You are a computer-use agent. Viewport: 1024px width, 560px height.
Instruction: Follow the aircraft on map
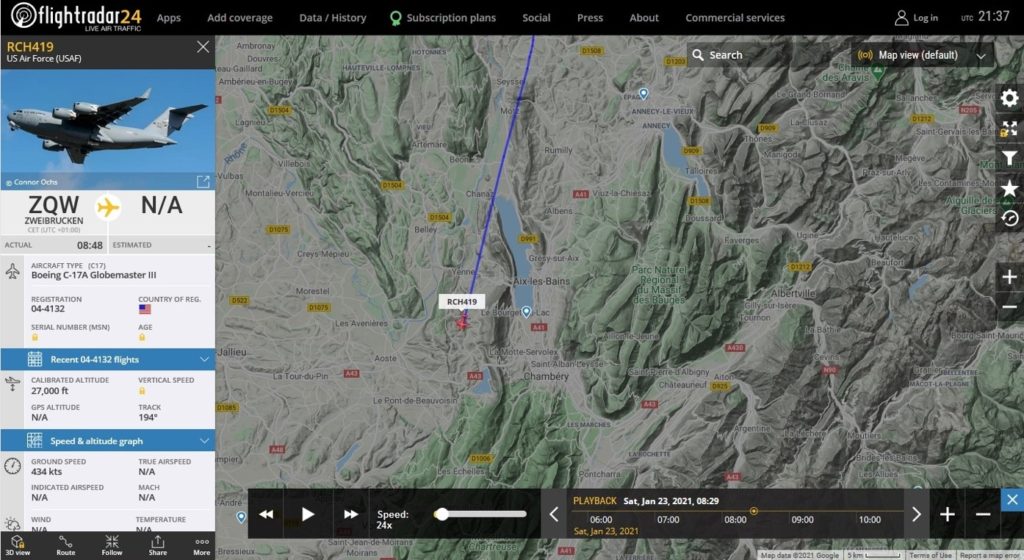coord(112,545)
